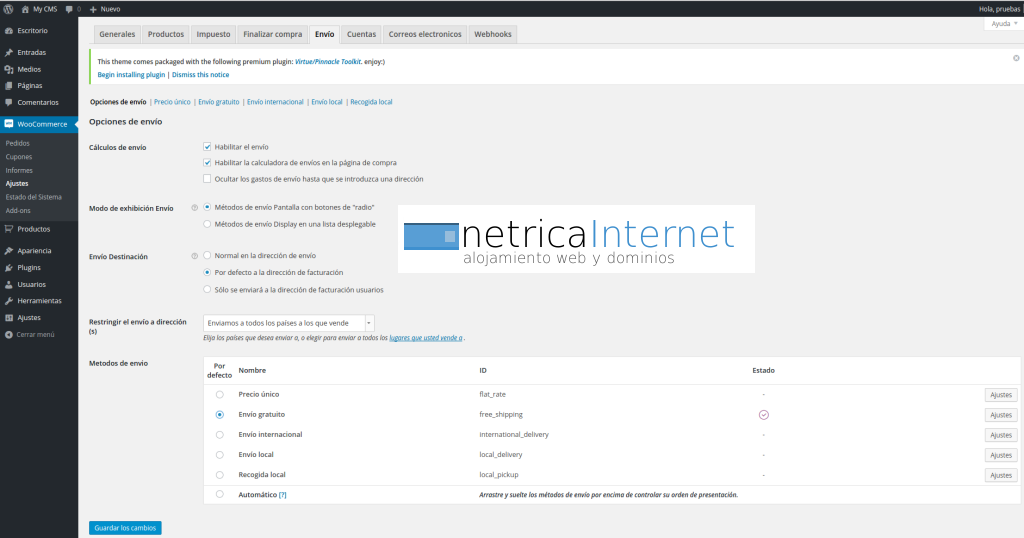Click the WordPress logo in admin bar
The width and height of the screenshot is (1024, 538).
tap(8, 8)
